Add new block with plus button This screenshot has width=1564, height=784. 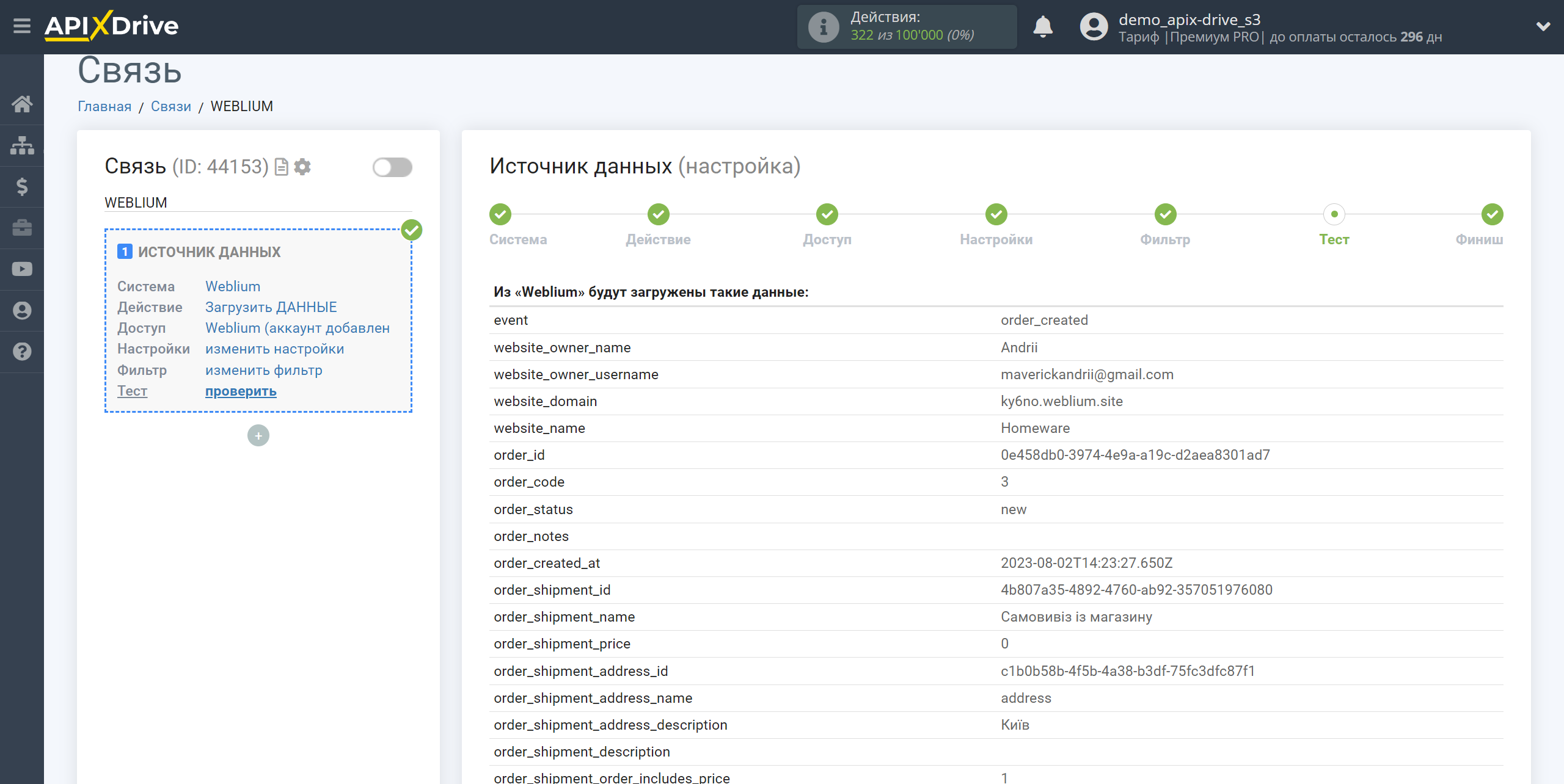[258, 435]
